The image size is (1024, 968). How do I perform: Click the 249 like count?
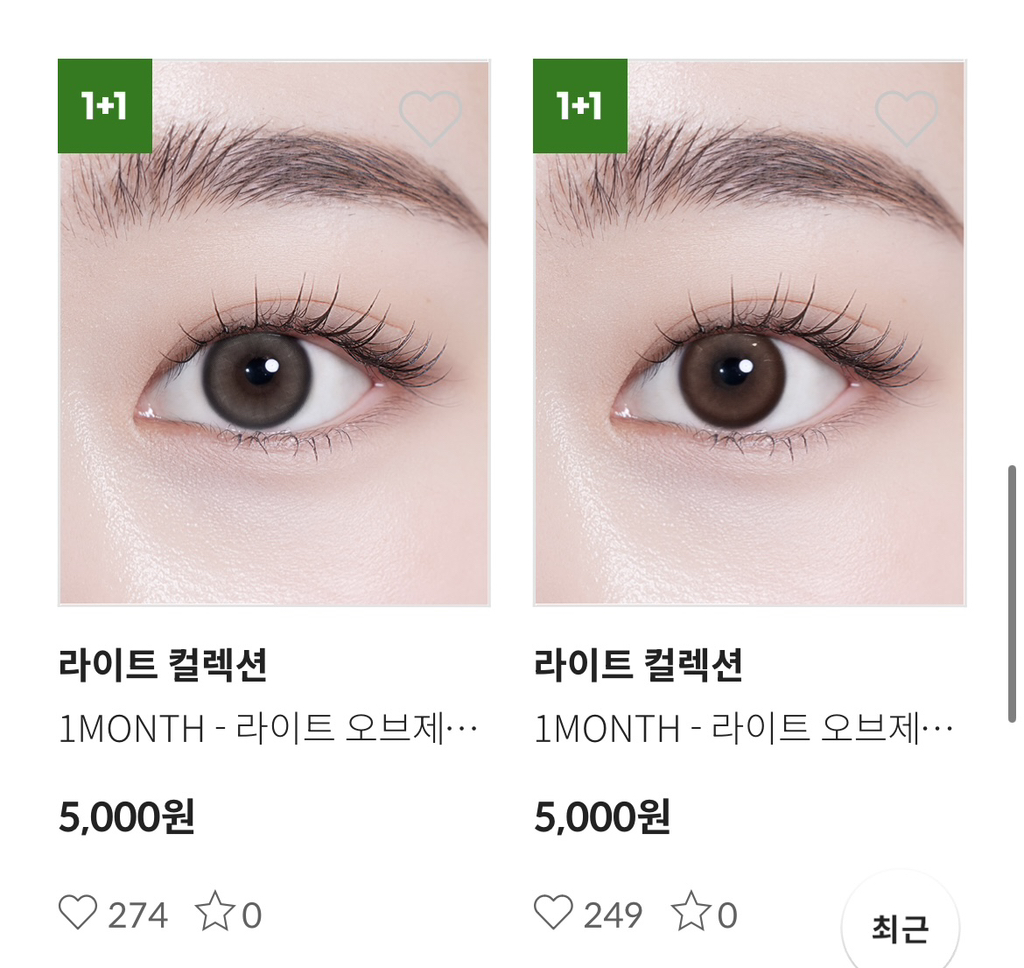coord(613,915)
